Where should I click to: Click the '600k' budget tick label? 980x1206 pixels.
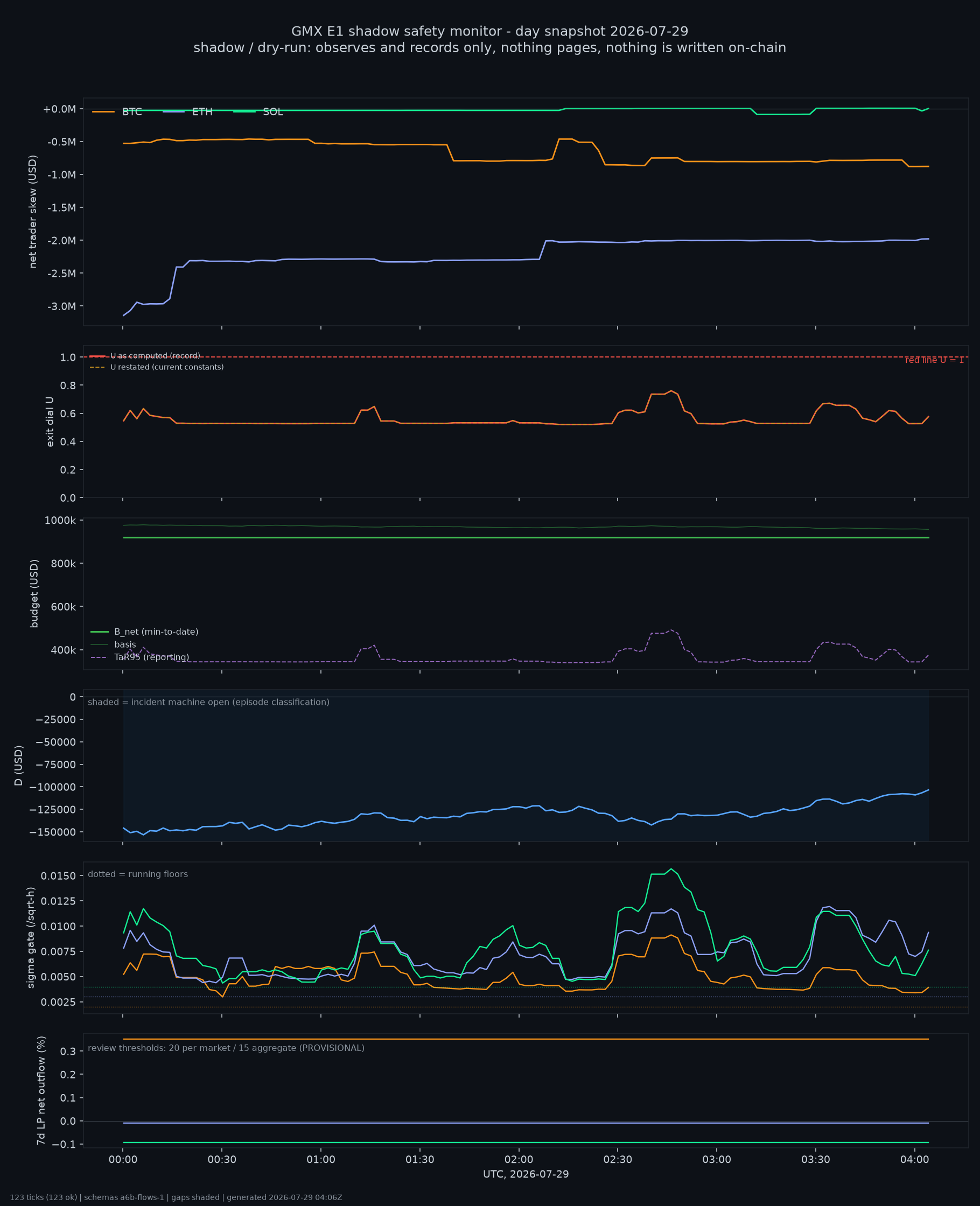pyautogui.click(x=63, y=607)
